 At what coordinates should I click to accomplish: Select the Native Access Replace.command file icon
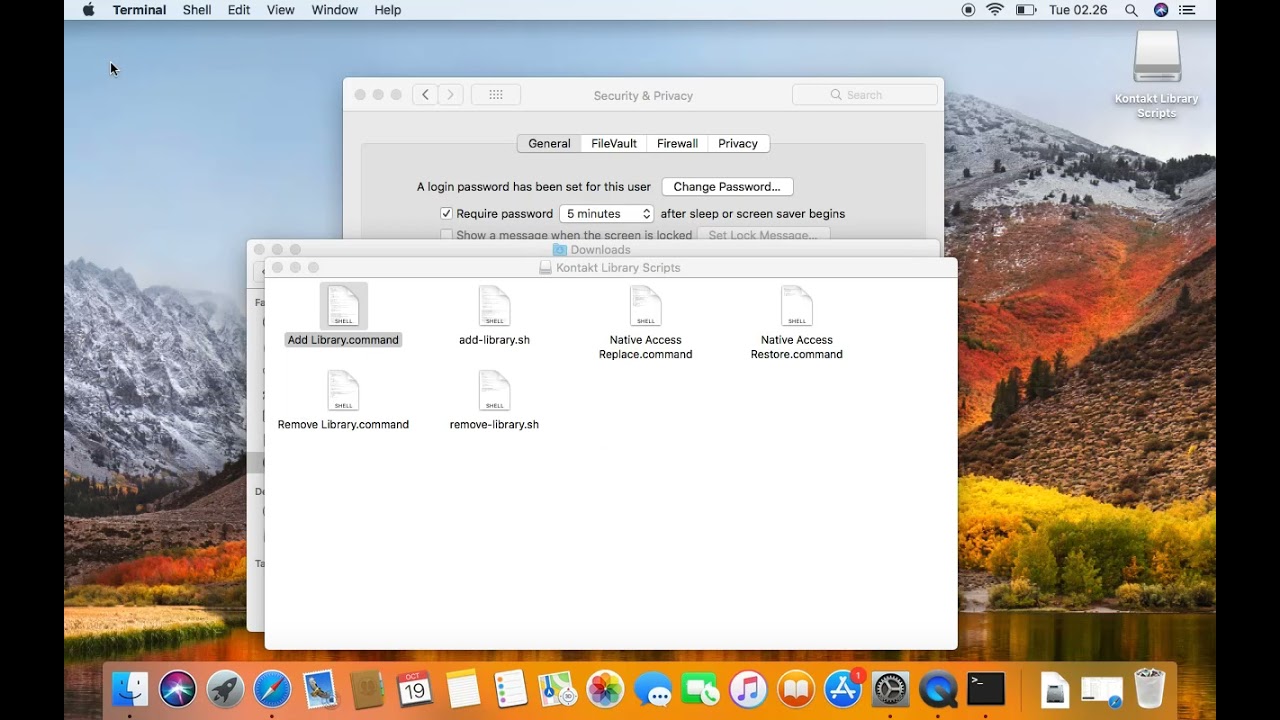point(645,306)
